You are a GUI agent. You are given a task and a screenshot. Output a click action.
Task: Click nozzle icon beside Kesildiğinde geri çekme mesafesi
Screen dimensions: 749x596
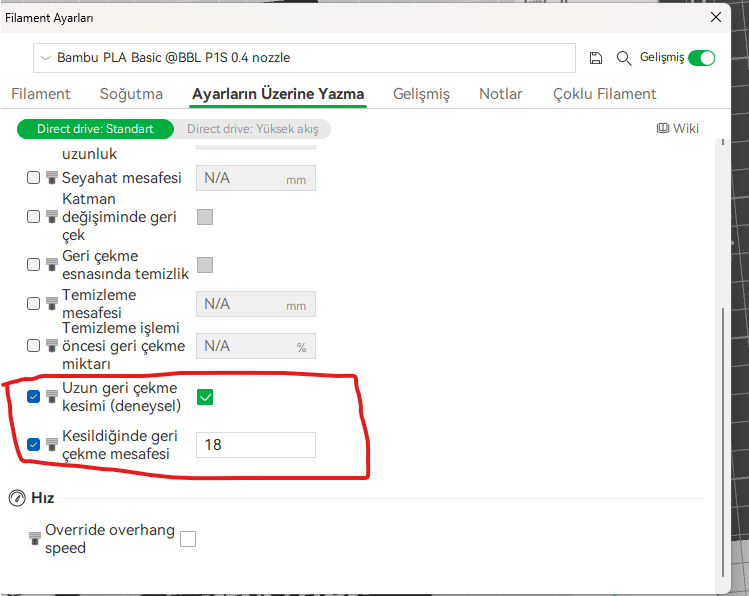(x=52, y=444)
